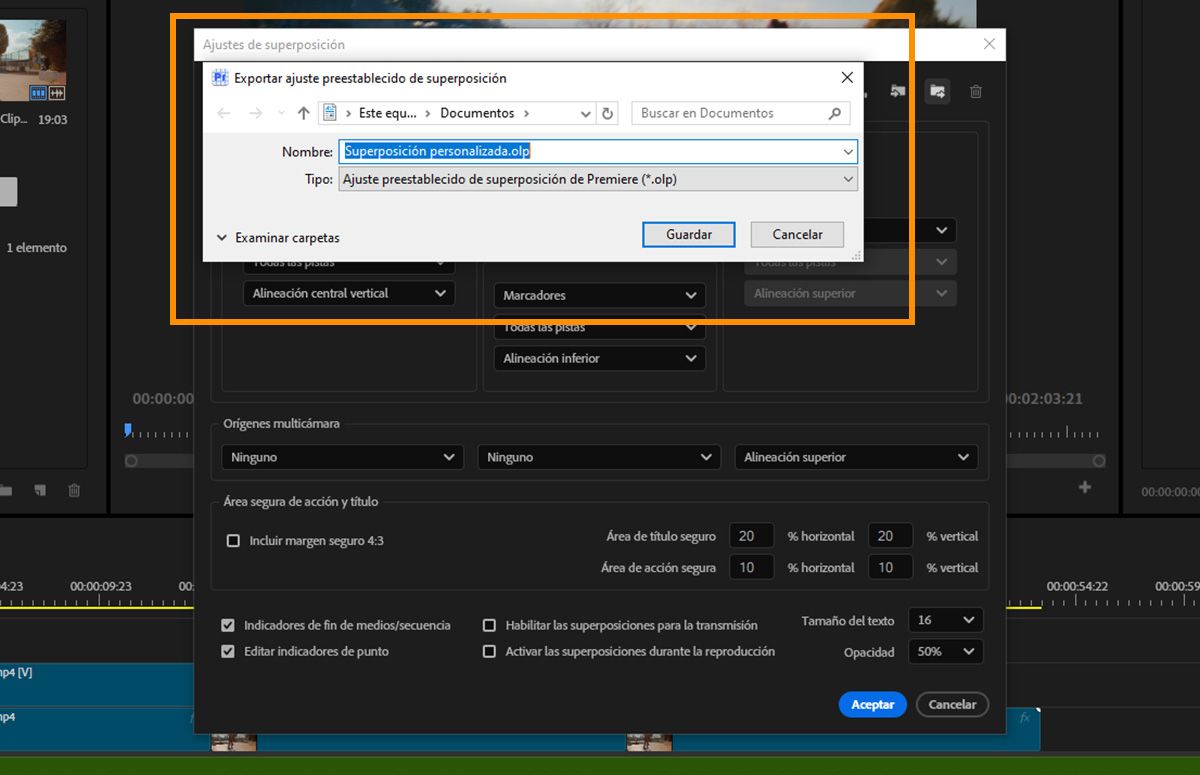Image resolution: width=1200 pixels, height=775 pixels.
Task: Click the 1 elemento label
Action: tap(37, 248)
